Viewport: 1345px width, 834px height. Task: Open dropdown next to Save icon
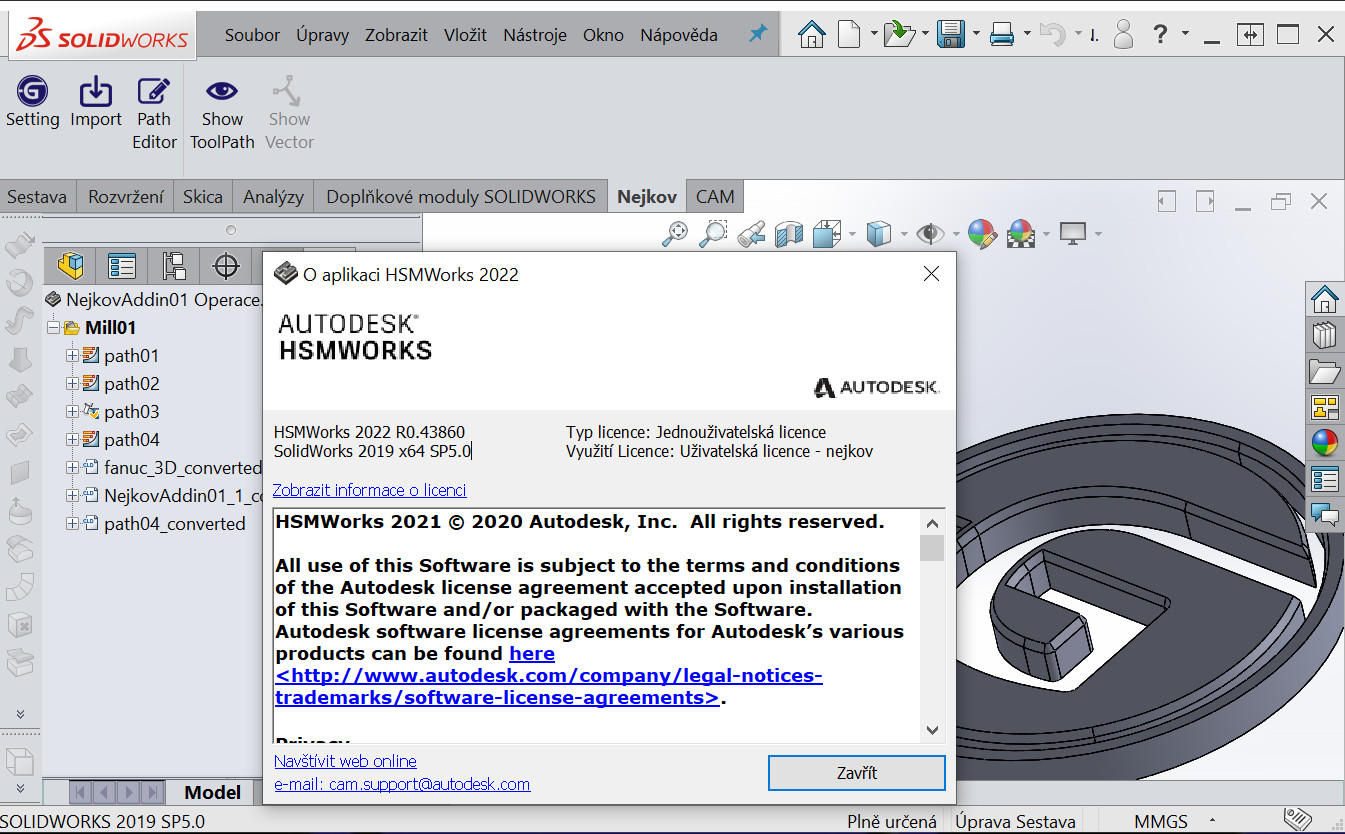pyautogui.click(x=975, y=34)
